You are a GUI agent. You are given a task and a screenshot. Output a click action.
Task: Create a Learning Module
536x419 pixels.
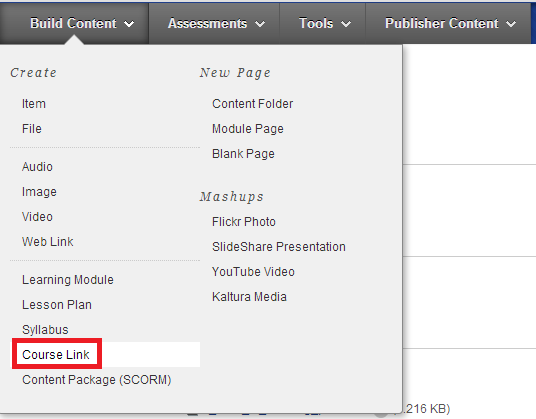point(68,280)
